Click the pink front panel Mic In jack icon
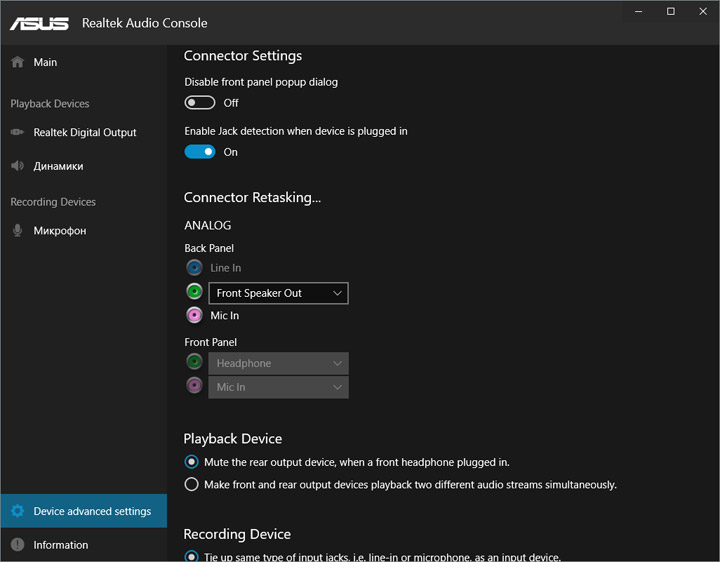The height and width of the screenshot is (562, 720). [194, 386]
